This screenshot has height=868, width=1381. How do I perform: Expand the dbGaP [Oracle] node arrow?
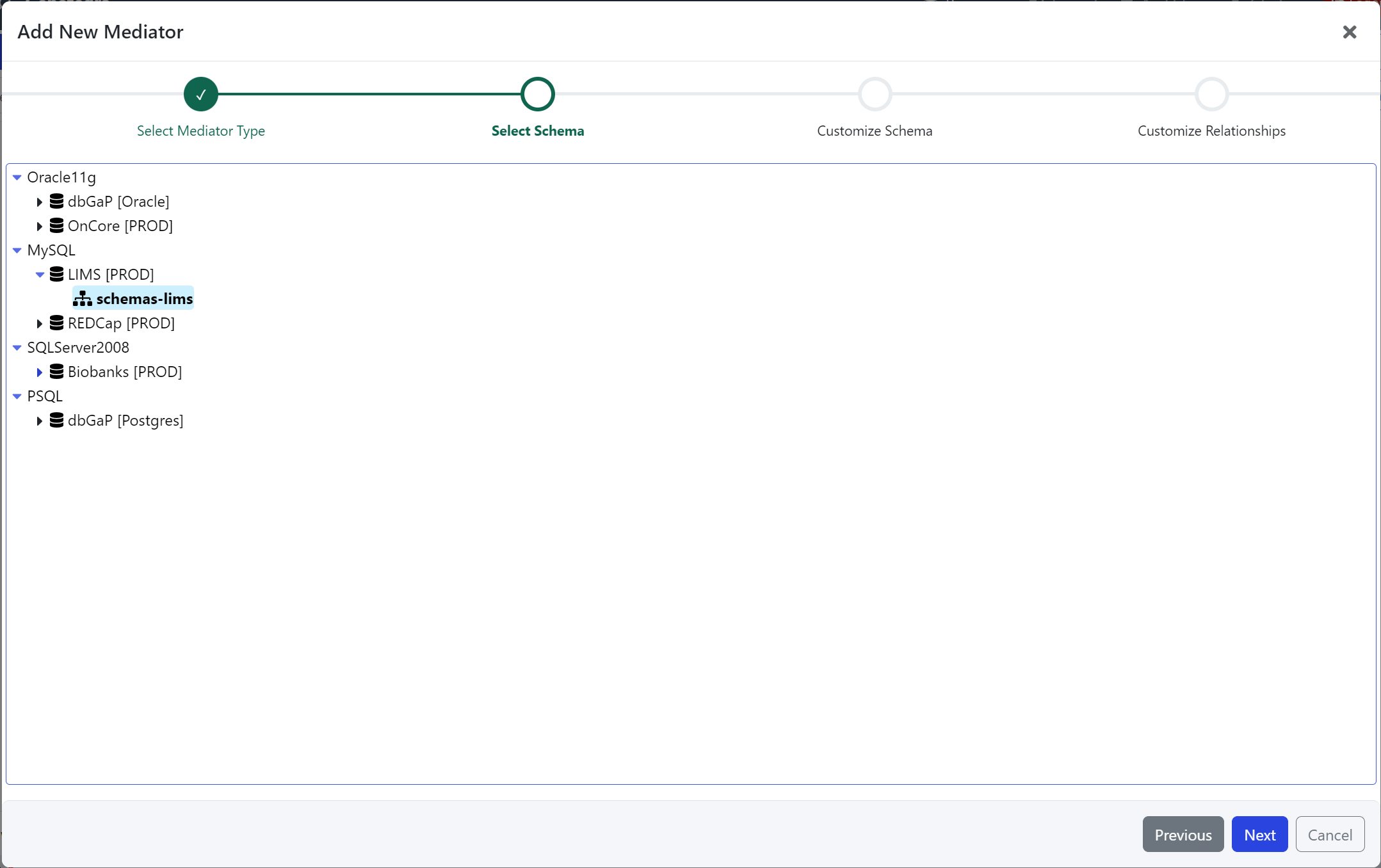tap(40, 202)
